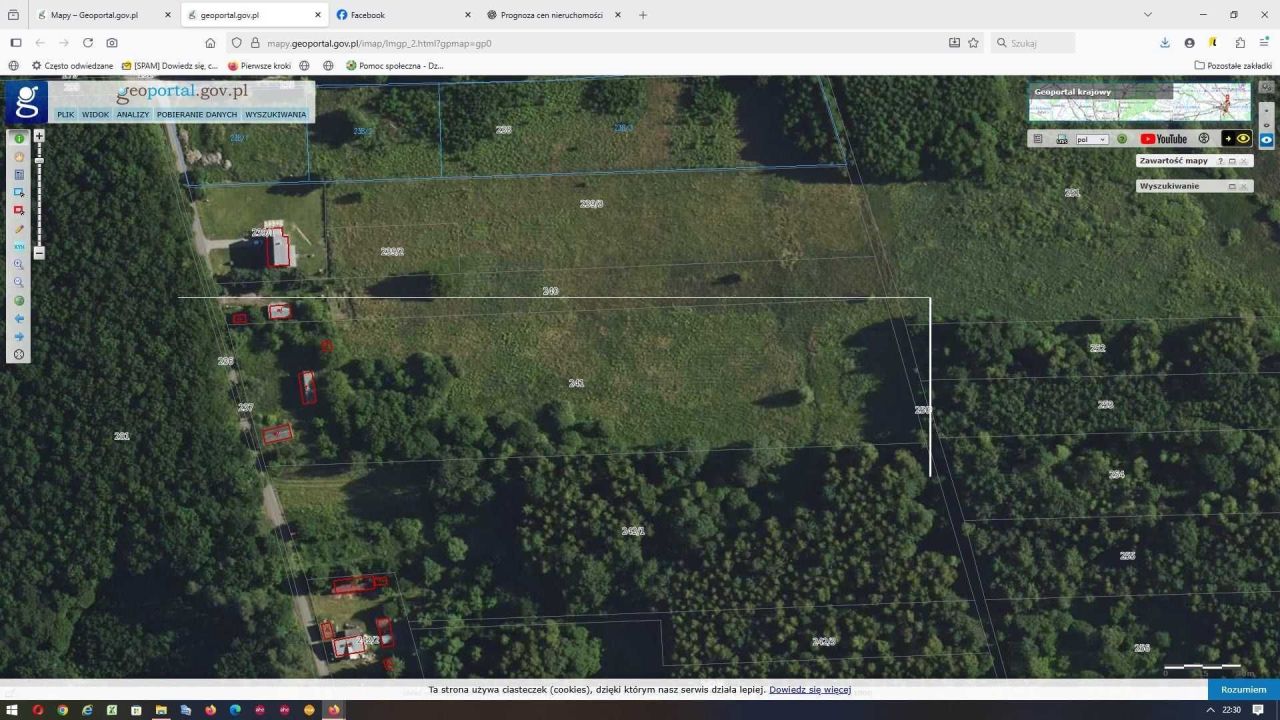
Task: Go to the previous map view arrow
Action: click(x=19, y=319)
